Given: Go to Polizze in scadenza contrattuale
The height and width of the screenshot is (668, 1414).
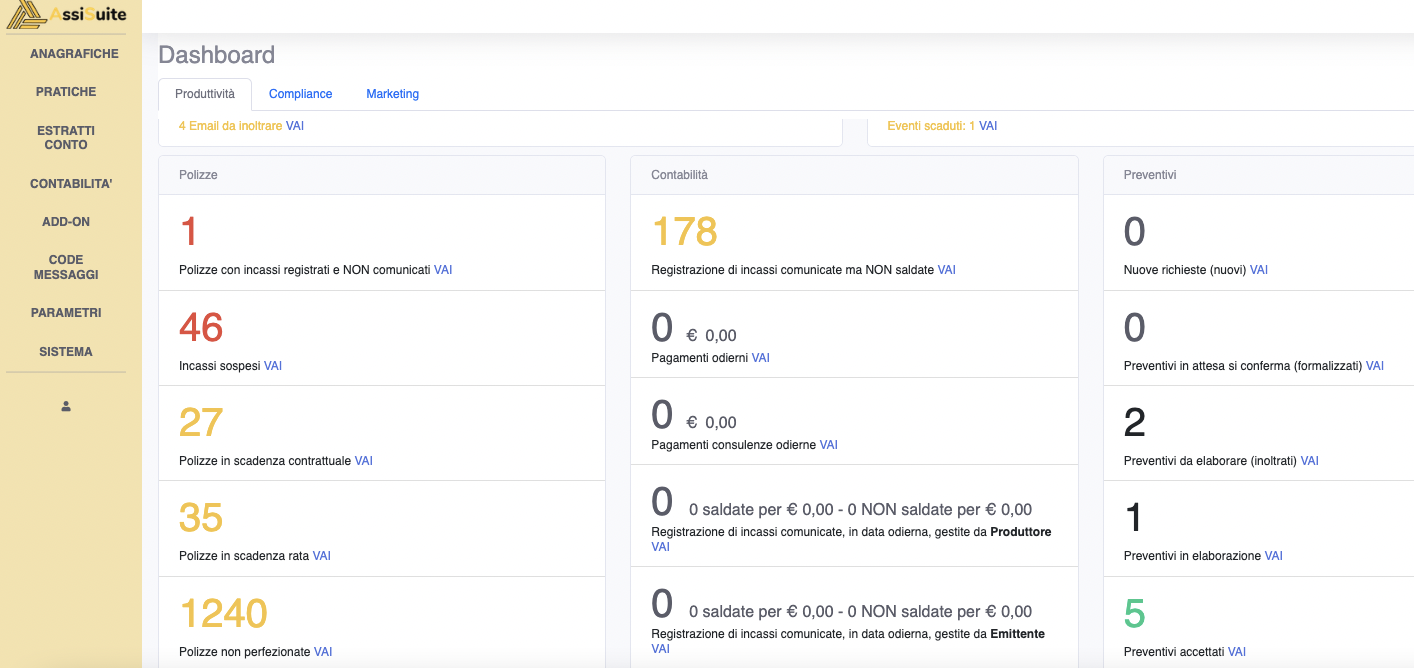Looking at the screenshot, I should (364, 461).
